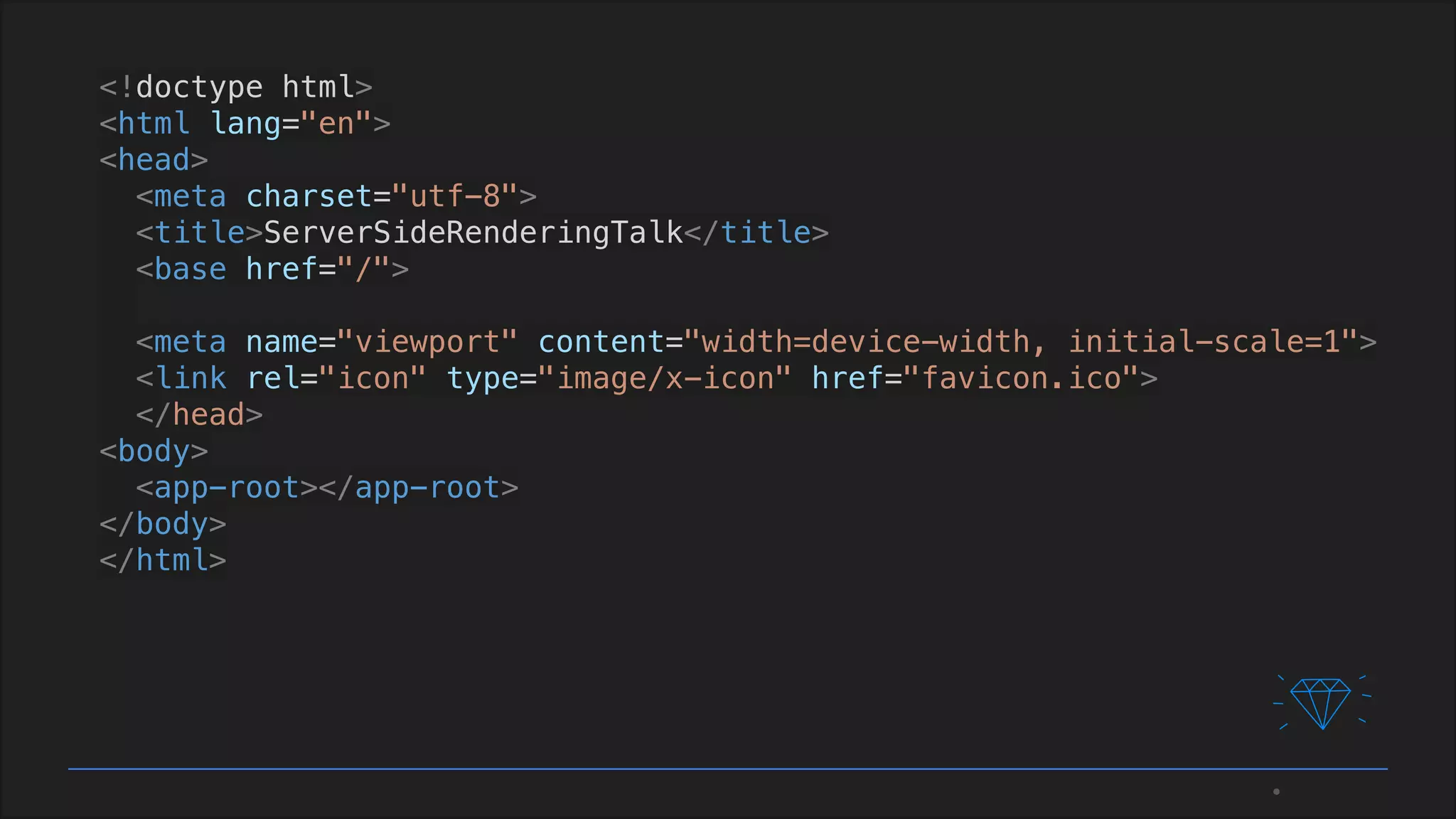Click the rel="icon" attribute value
1456x819 pixels.
pyautogui.click(x=373, y=378)
